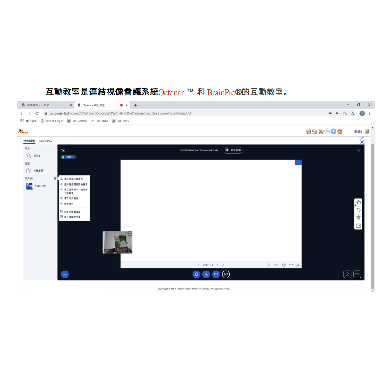Click the blue webcam sharing button
This screenshot has width=380, height=380.
pyautogui.click(x=216, y=274)
